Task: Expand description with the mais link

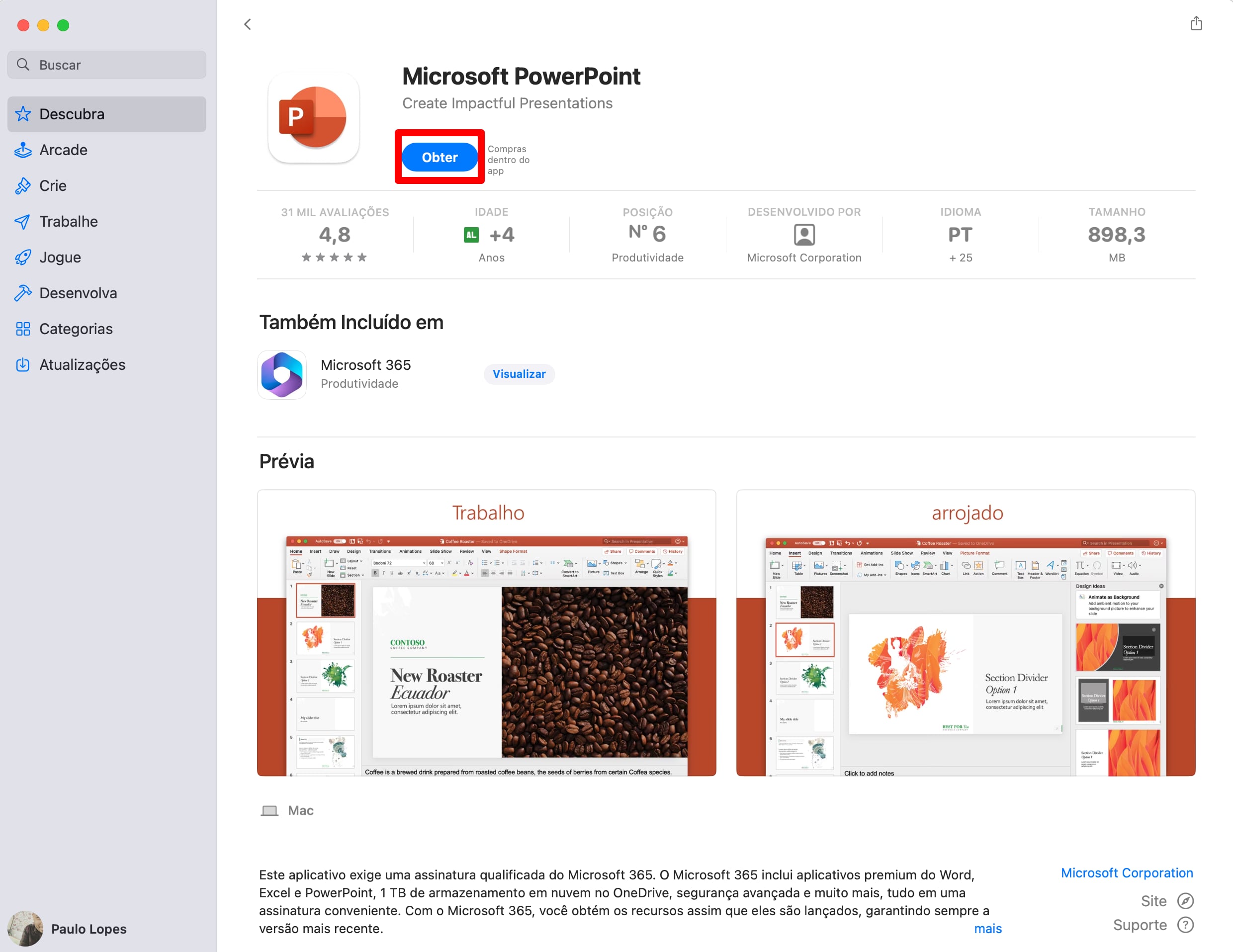Action: click(x=987, y=928)
